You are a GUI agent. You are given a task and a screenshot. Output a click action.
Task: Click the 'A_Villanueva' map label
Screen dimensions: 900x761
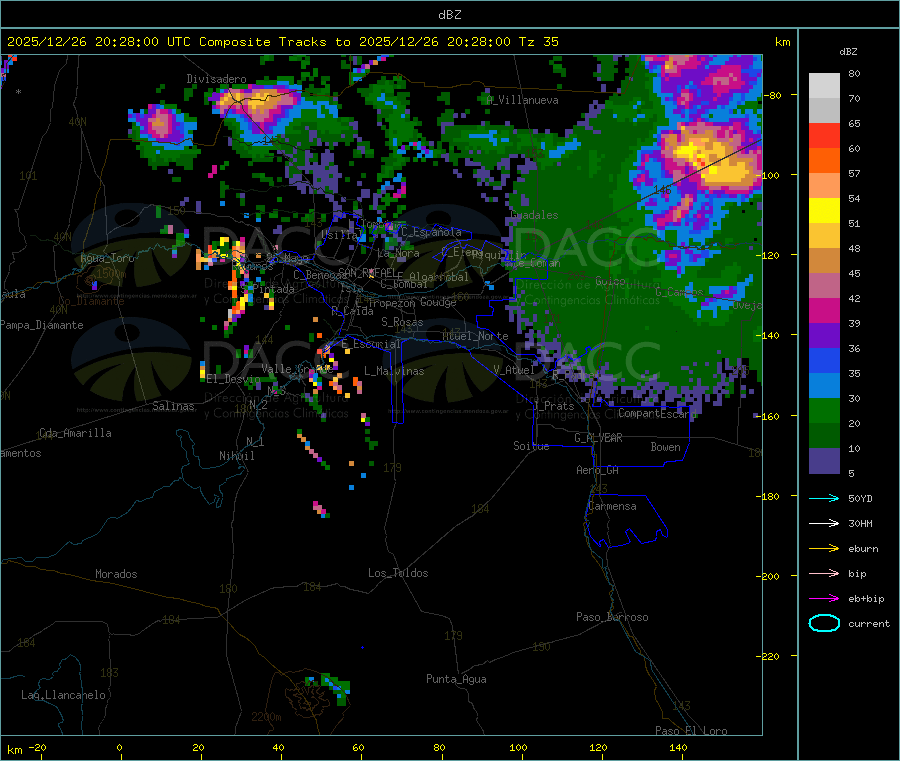point(522,100)
